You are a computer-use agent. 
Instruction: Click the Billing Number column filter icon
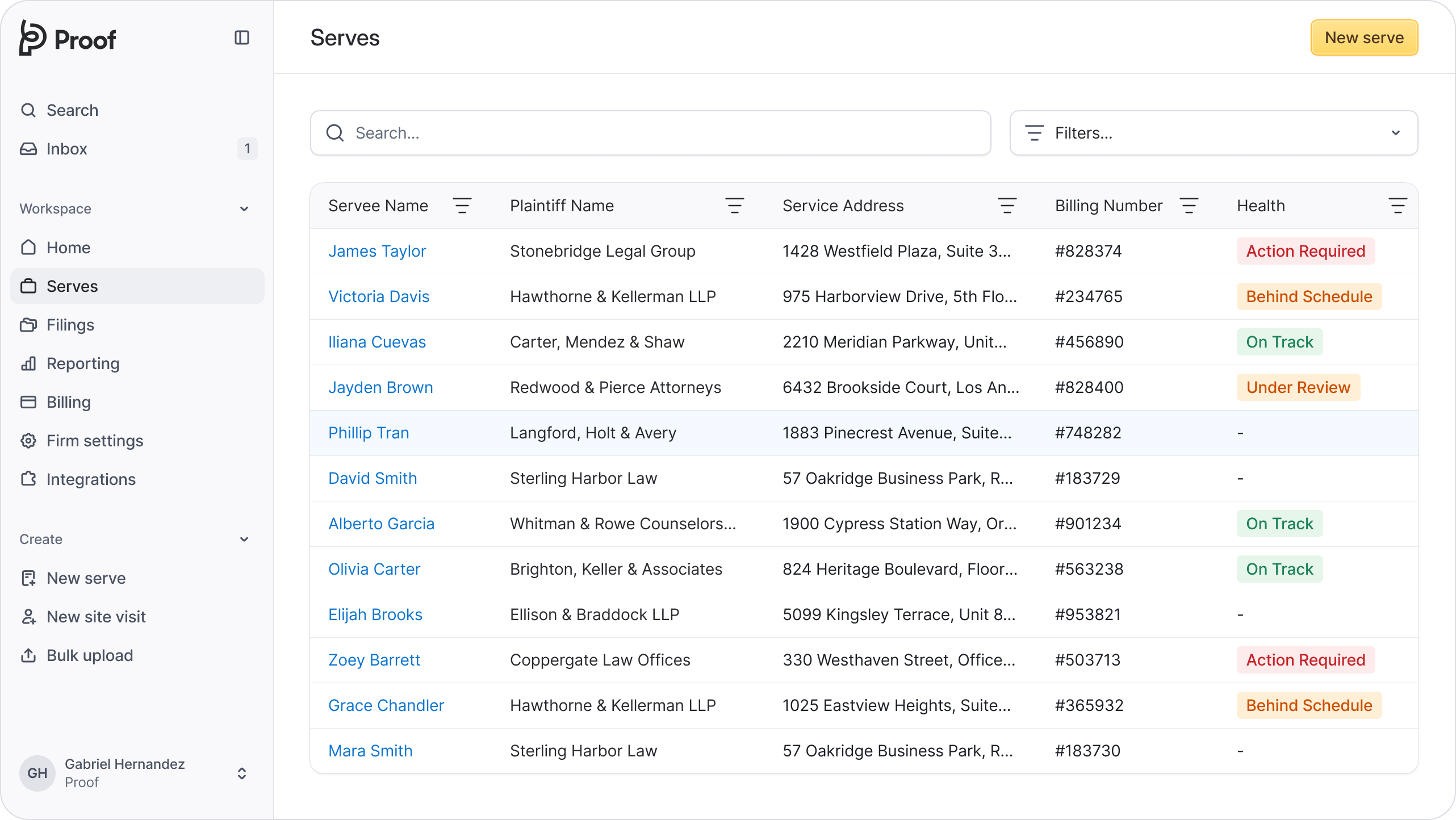(x=1189, y=206)
